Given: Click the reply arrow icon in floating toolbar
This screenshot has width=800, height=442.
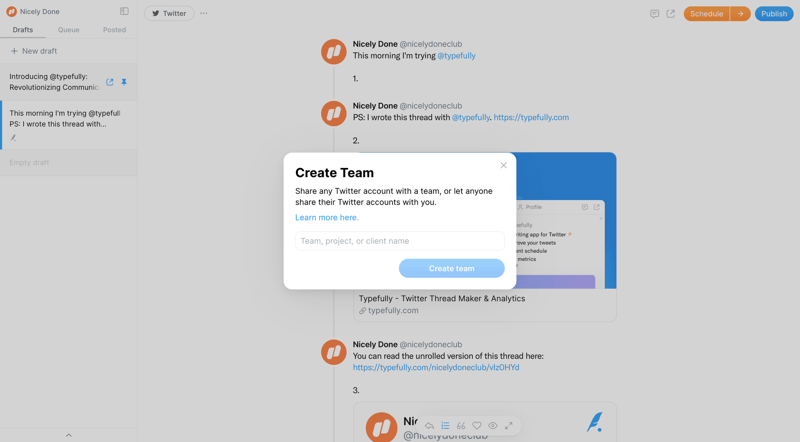Looking at the screenshot, I should pos(429,426).
